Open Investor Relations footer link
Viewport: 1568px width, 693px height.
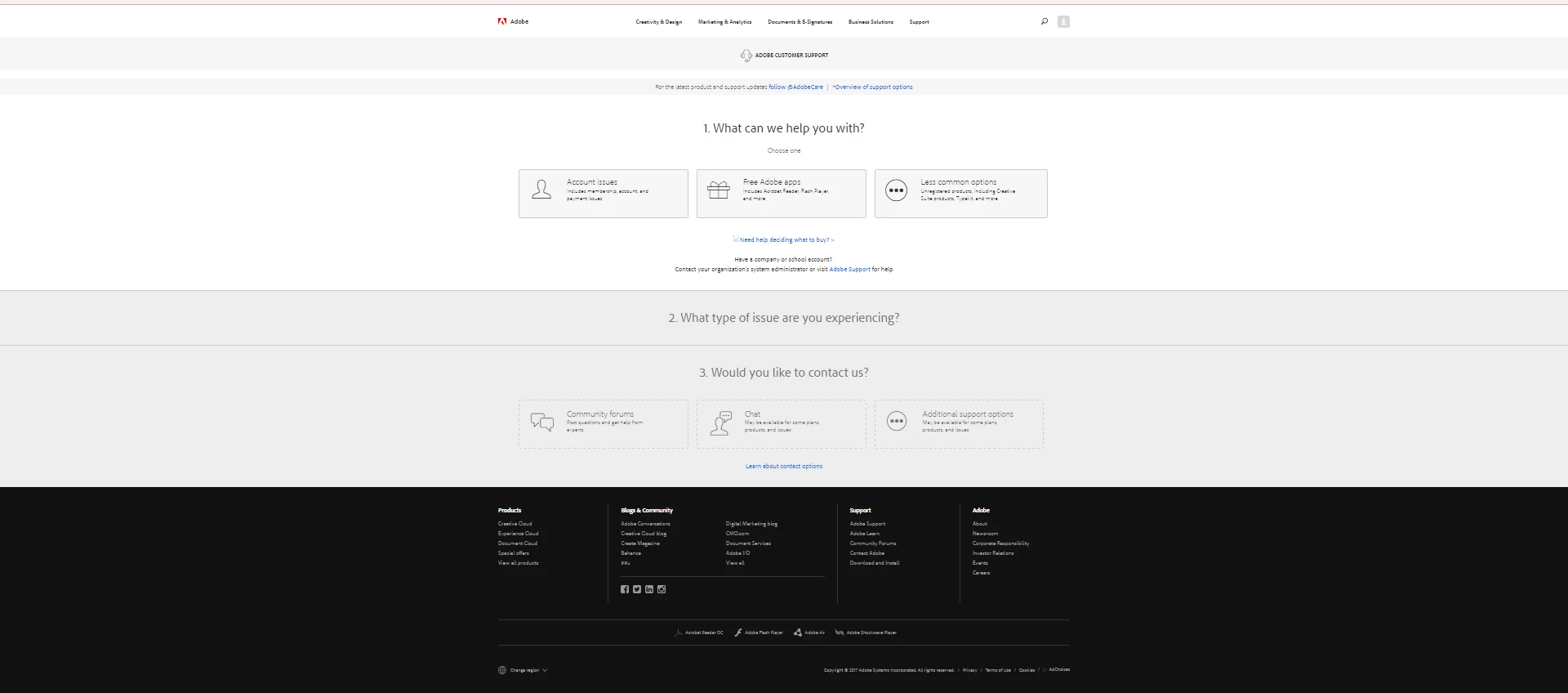click(x=993, y=553)
